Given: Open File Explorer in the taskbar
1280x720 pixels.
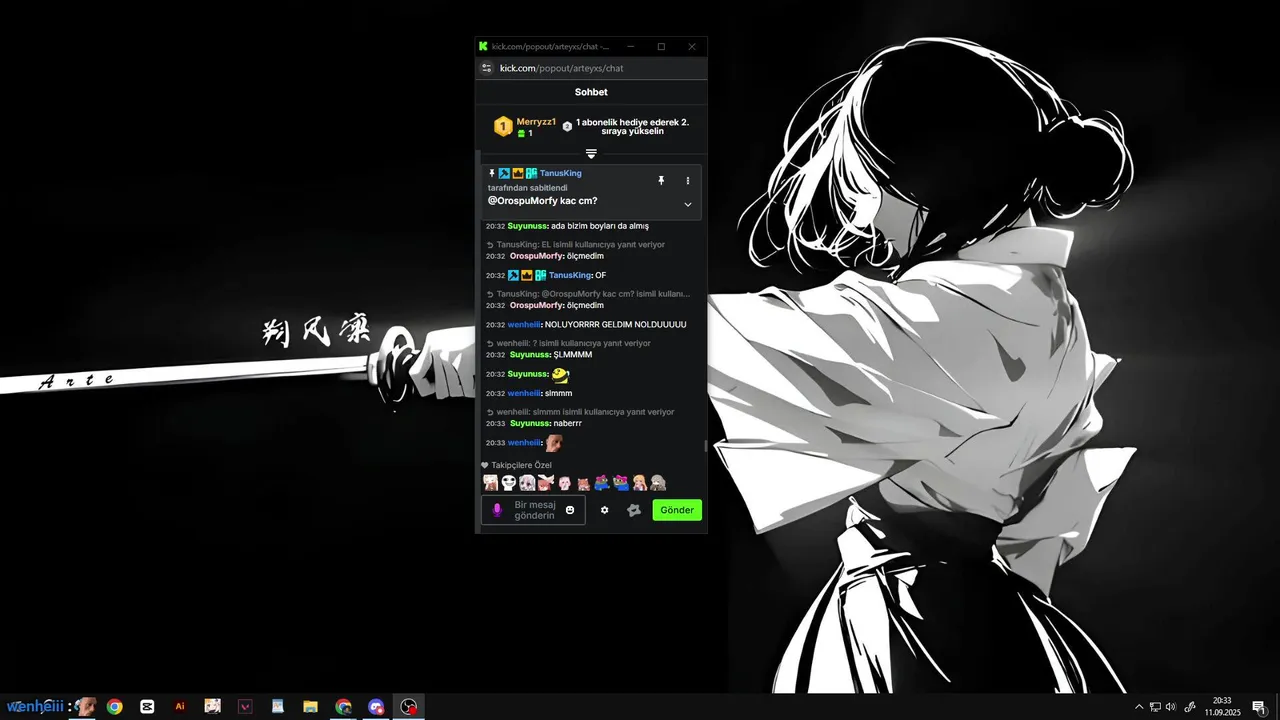Looking at the screenshot, I should point(311,706).
